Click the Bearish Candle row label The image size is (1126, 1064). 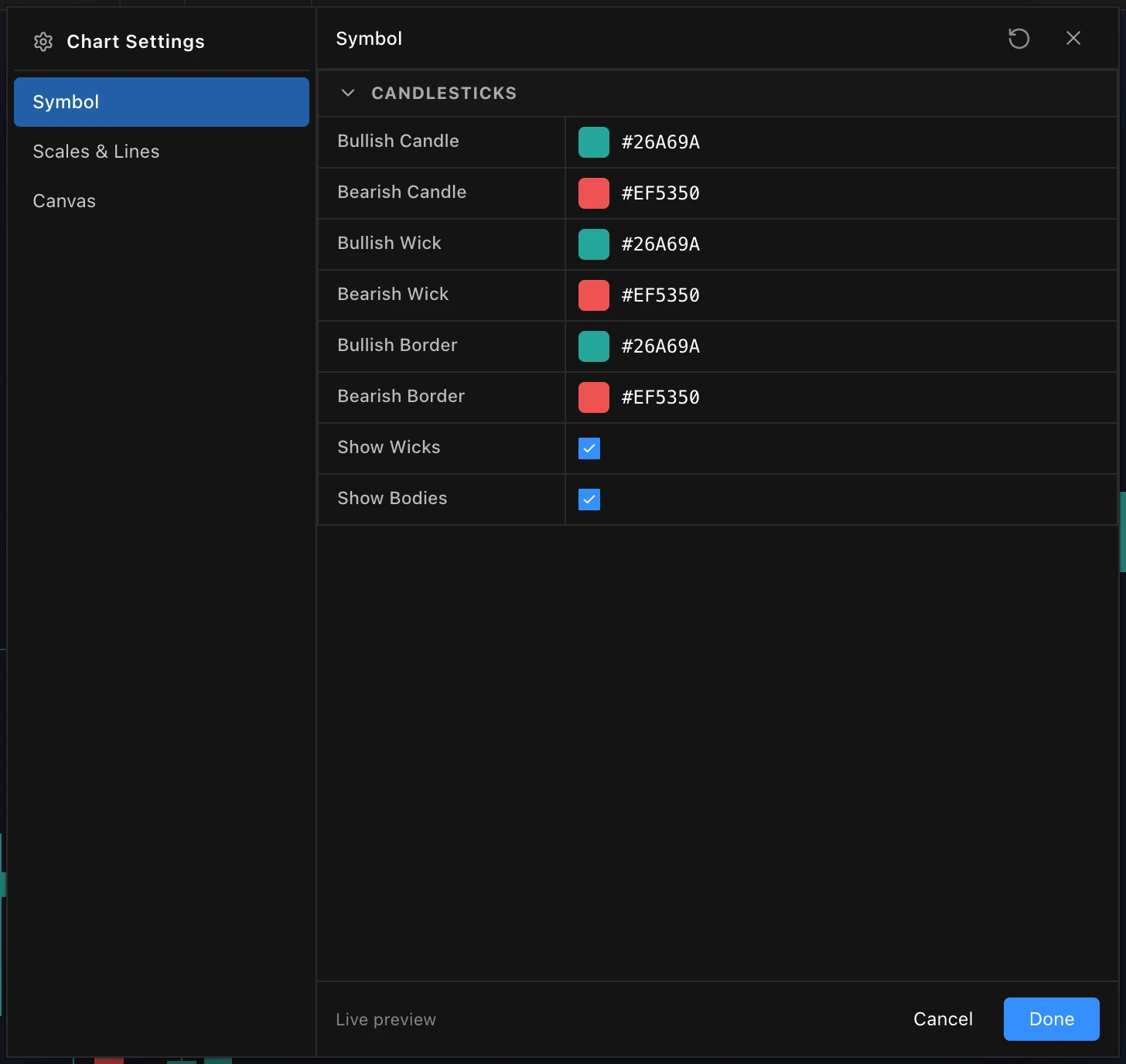pyautogui.click(x=402, y=192)
